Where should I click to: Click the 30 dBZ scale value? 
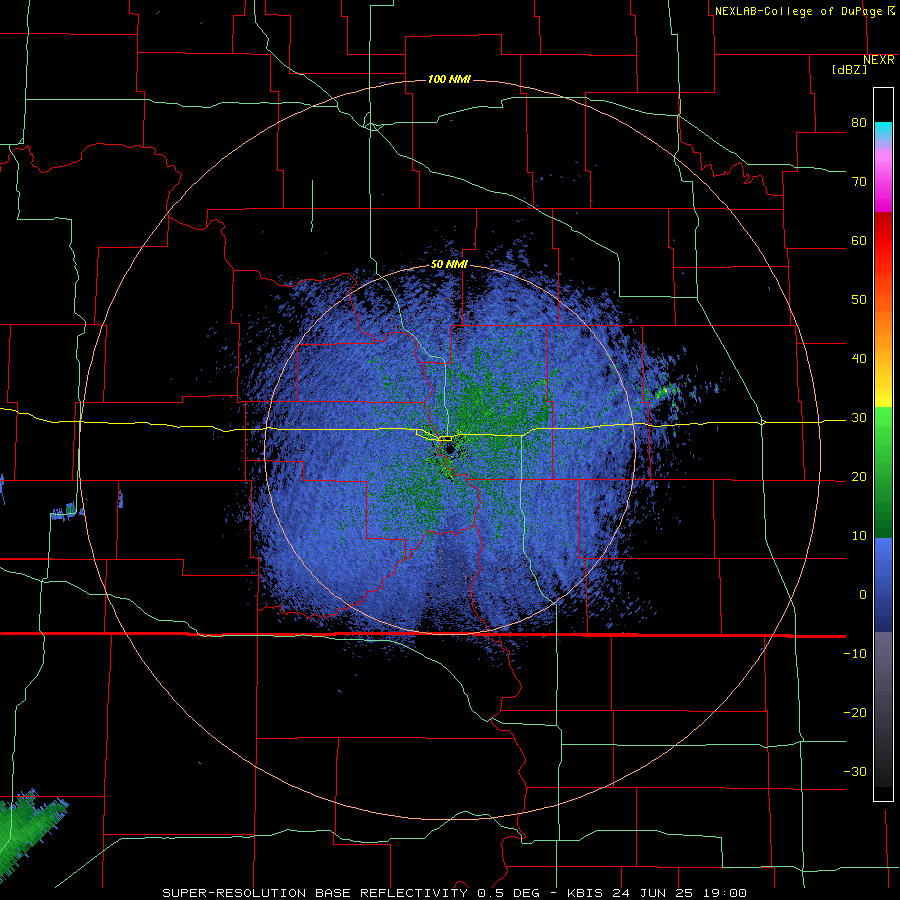(x=859, y=418)
